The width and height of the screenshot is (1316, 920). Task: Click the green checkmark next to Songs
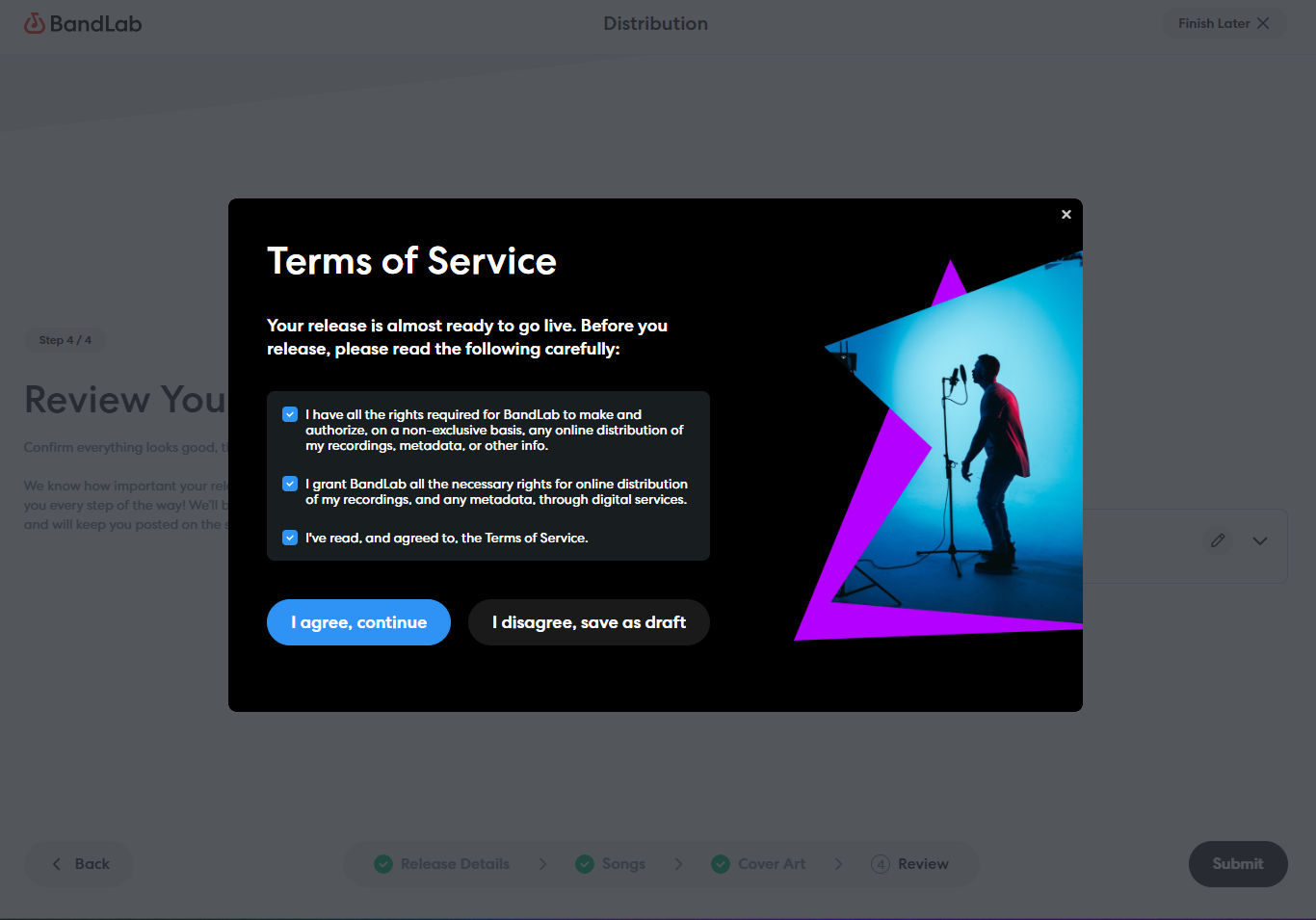(x=585, y=864)
